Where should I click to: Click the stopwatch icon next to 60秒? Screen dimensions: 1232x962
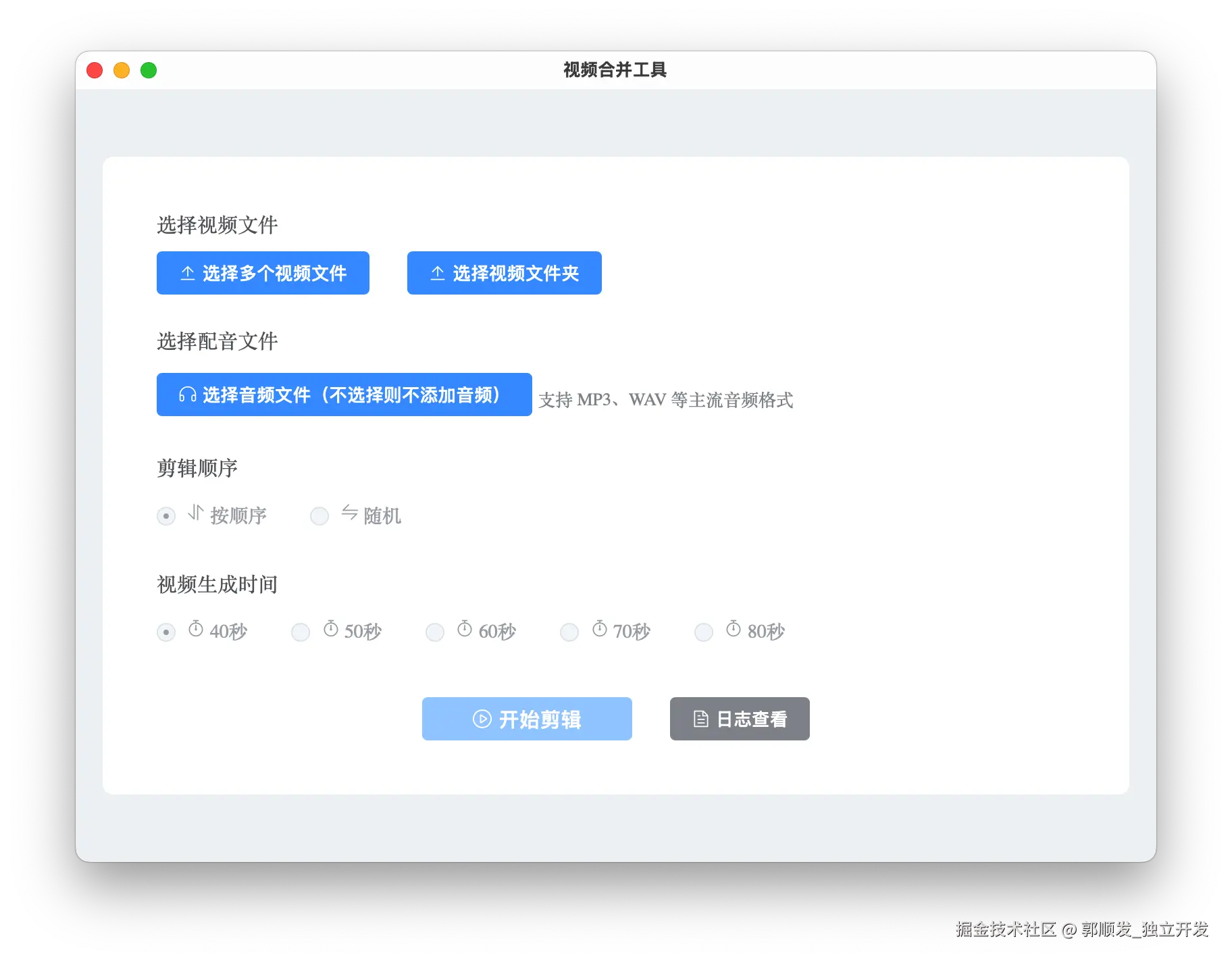coord(464,630)
